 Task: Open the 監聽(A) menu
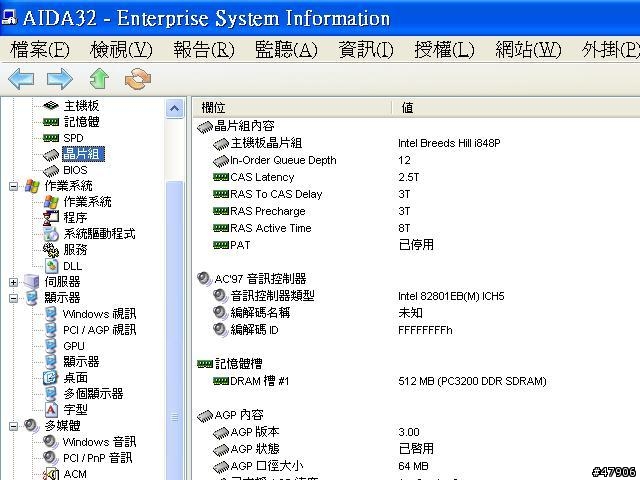tap(286, 50)
